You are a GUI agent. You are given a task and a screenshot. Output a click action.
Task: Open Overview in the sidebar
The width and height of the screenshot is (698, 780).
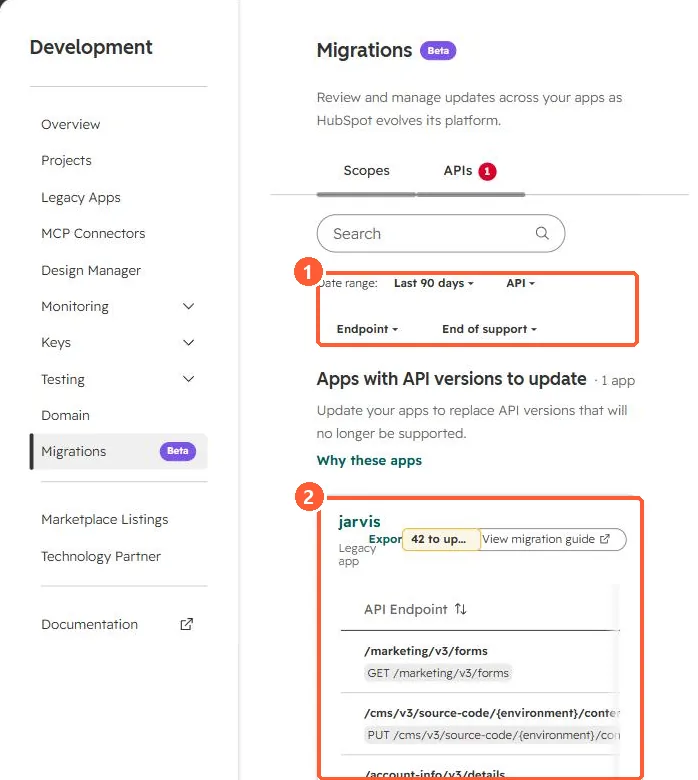(71, 124)
